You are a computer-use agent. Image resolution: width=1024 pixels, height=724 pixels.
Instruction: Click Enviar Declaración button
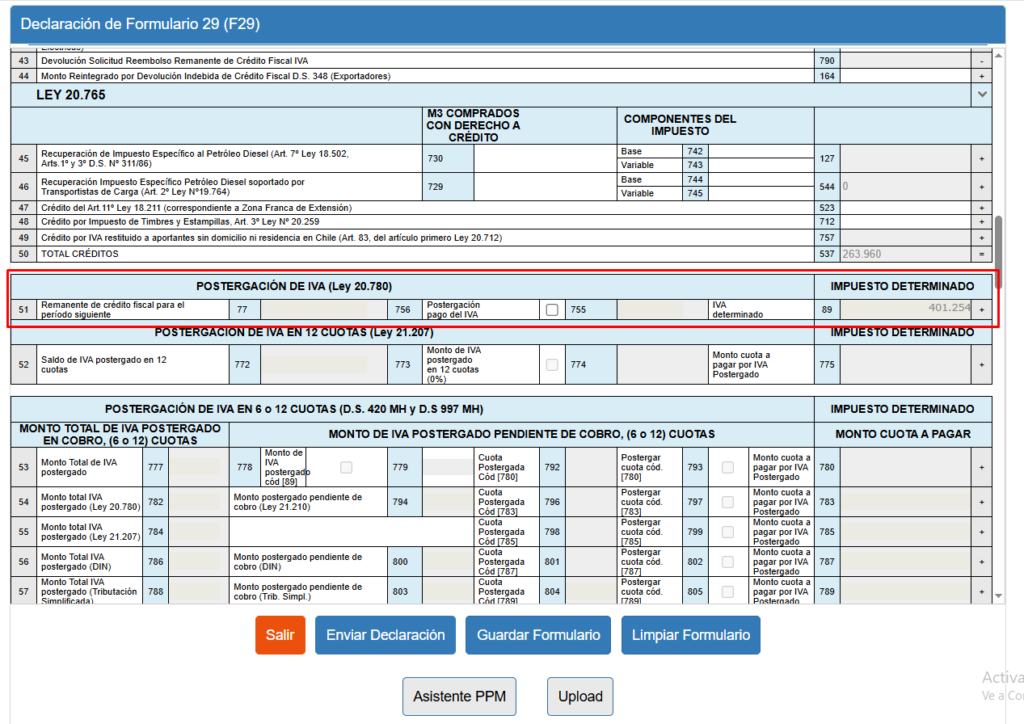pos(385,635)
